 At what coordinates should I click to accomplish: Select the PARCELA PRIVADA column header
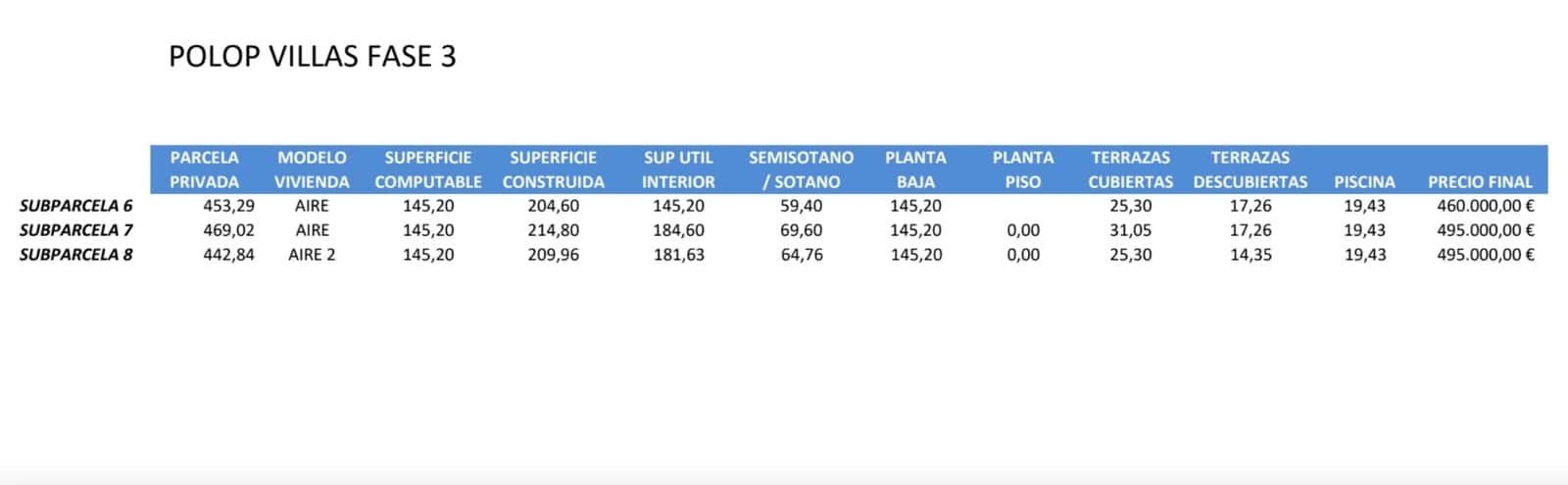pos(204,170)
